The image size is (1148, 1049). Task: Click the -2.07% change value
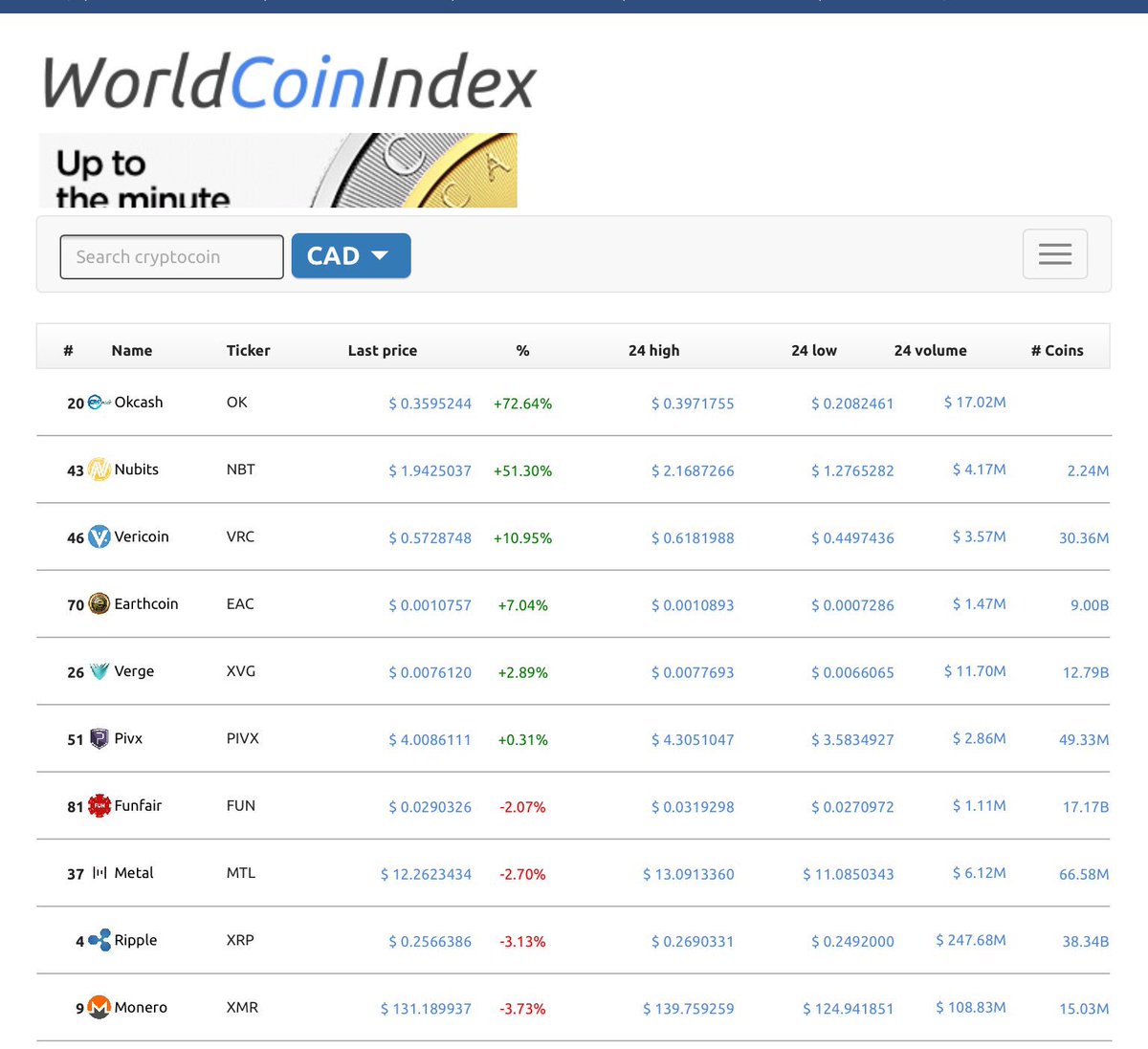click(x=522, y=807)
